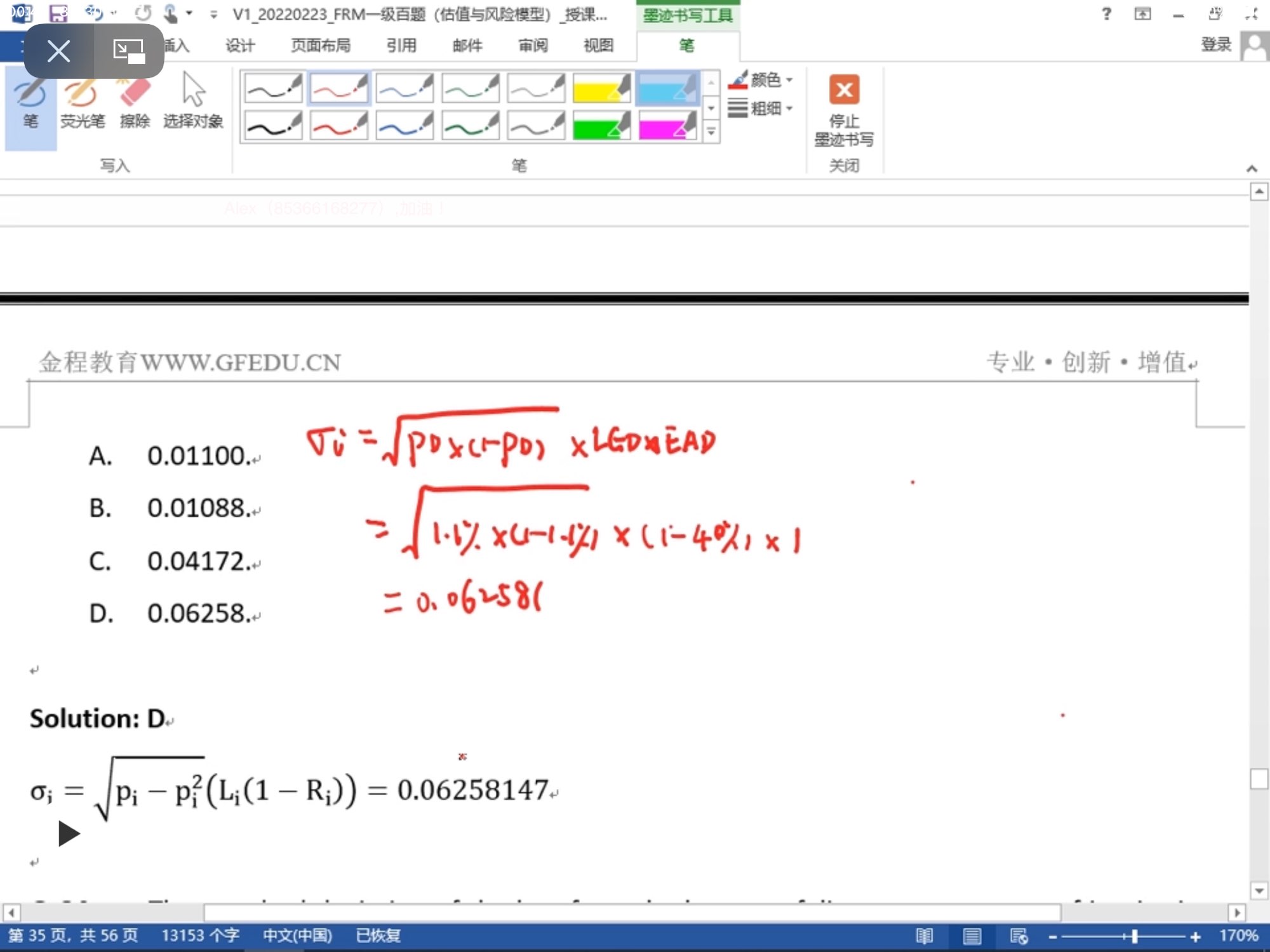Screen dimensions: 1270x952
Task: Expand the pen gallery more arrow
Action: [x=711, y=132]
